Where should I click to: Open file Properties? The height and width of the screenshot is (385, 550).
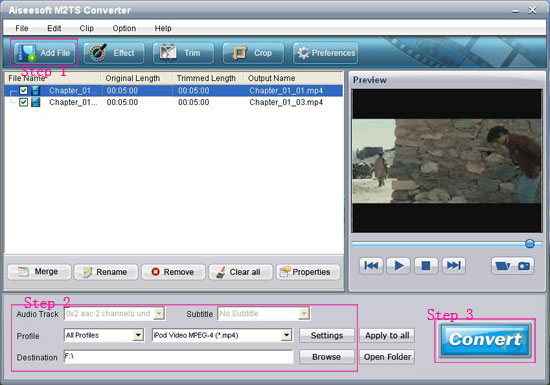coord(308,272)
